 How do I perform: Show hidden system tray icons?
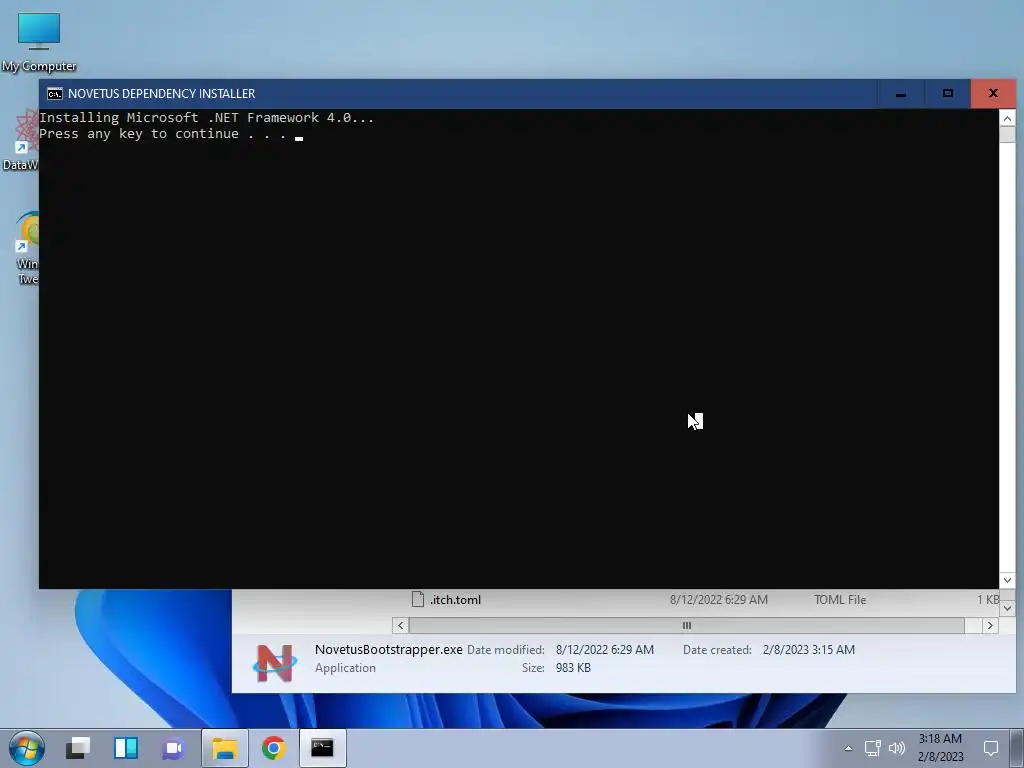(x=848, y=748)
